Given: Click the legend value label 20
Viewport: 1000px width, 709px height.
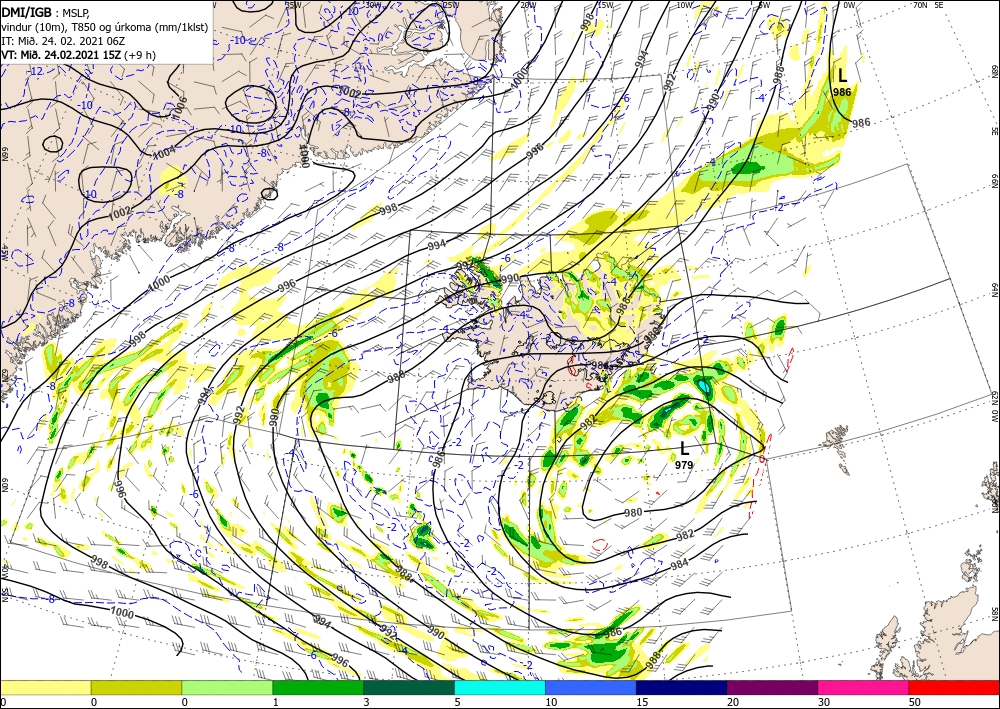Looking at the screenshot, I should coord(732,702).
